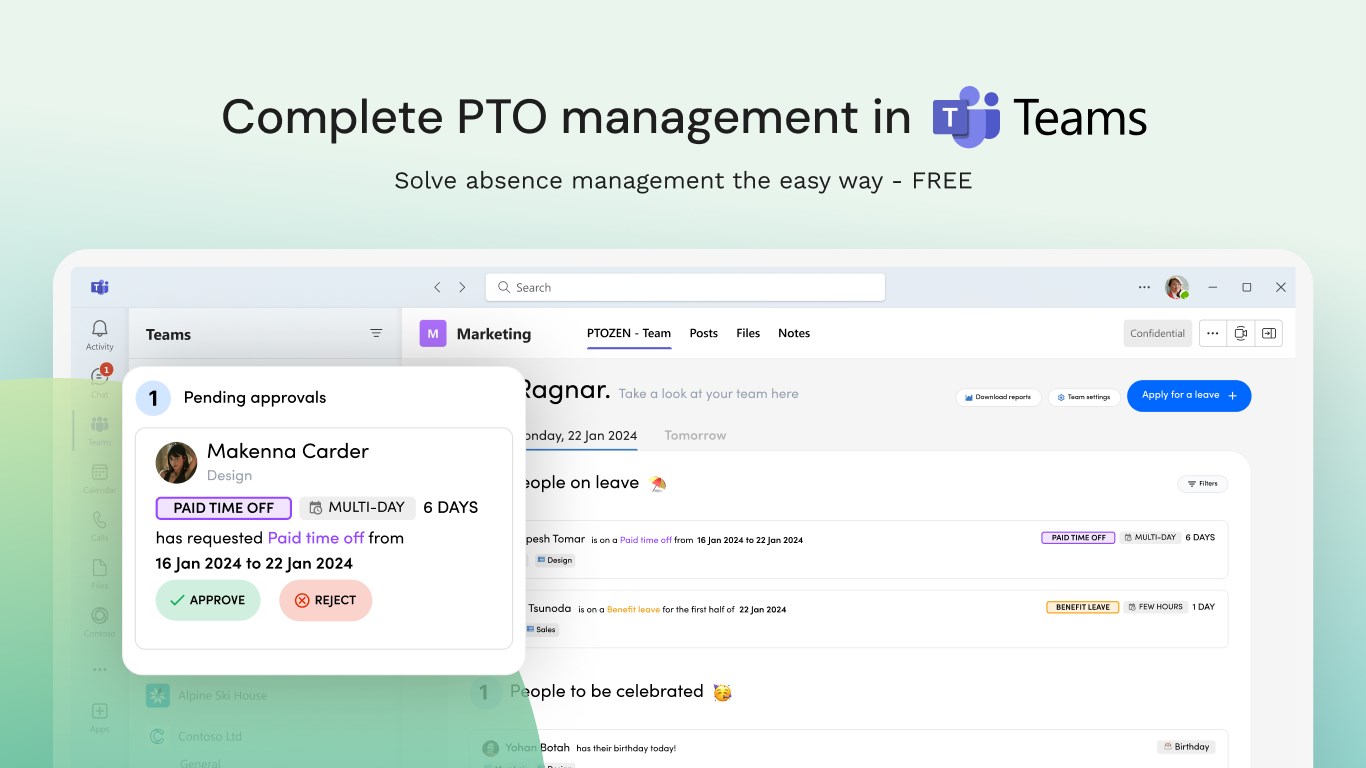Start a meeting with the video icon
Viewport: 1366px width, 768px height.
tap(1241, 333)
